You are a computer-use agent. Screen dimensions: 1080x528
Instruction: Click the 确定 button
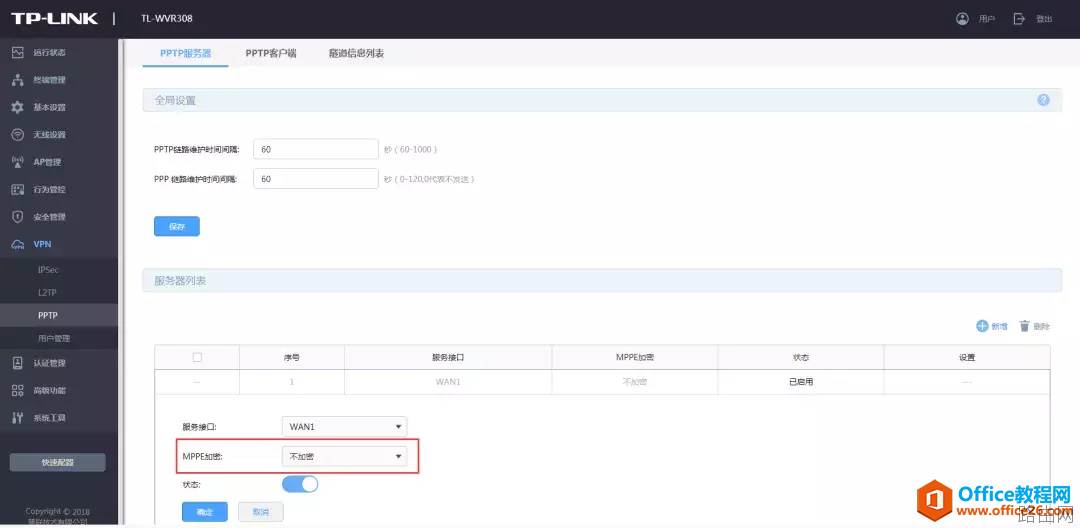205,512
